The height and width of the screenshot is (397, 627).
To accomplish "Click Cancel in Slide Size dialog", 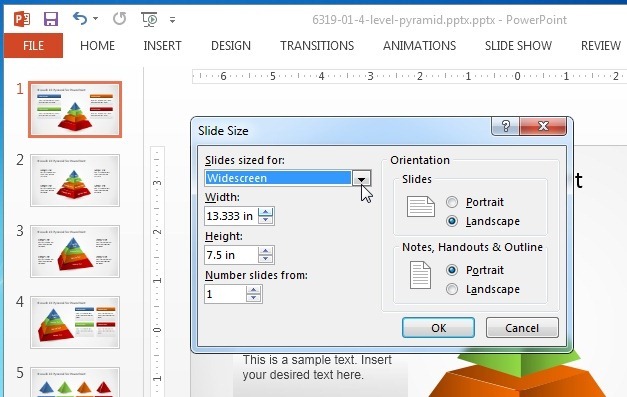I will 522,328.
